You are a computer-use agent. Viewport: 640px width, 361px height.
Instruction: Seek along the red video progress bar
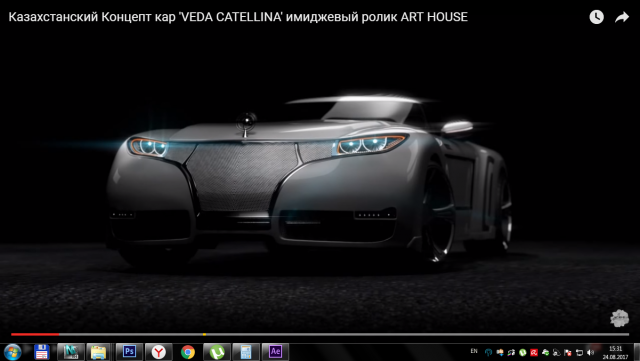(35, 334)
